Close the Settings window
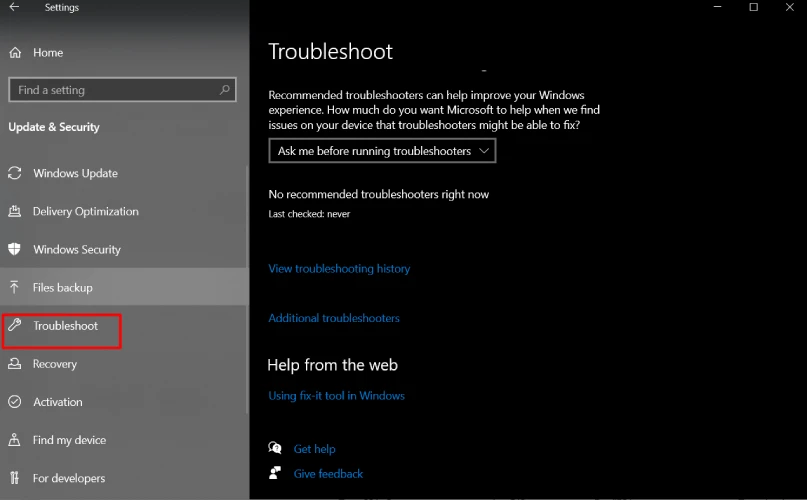 790,7
